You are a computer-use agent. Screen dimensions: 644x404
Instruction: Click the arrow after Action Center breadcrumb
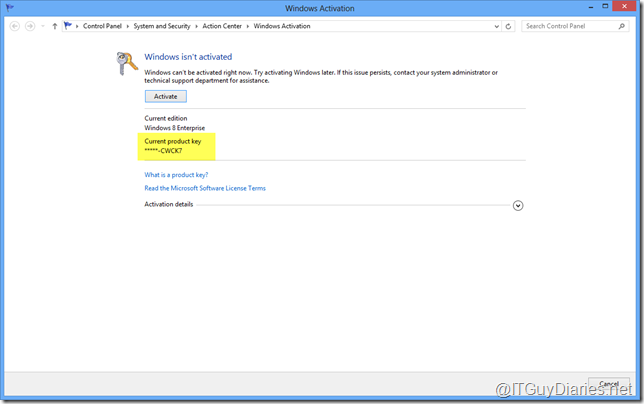coord(248,26)
